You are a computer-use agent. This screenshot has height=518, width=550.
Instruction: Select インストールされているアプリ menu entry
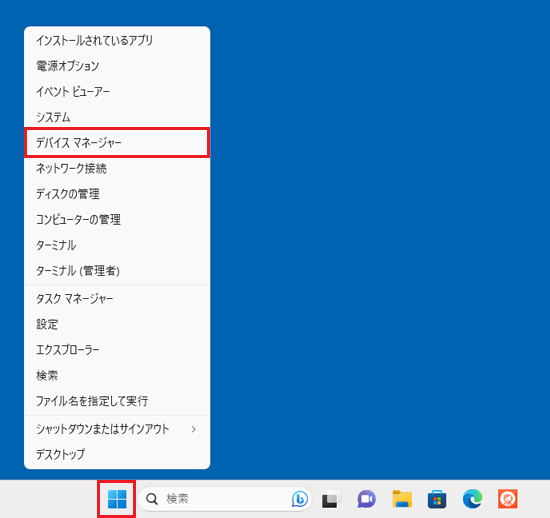pyautogui.click(x=117, y=41)
